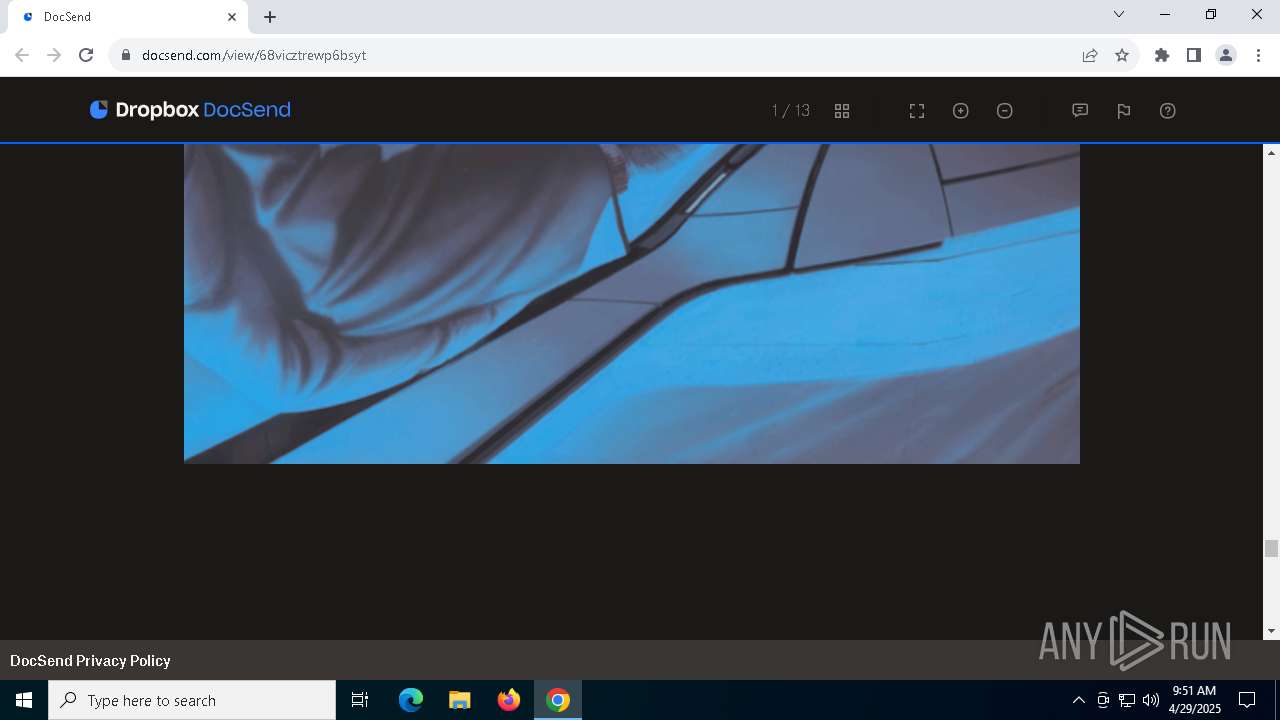Close the DocSend browser tab
This screenshot has width=1280, height=720.
pos(232,17)
